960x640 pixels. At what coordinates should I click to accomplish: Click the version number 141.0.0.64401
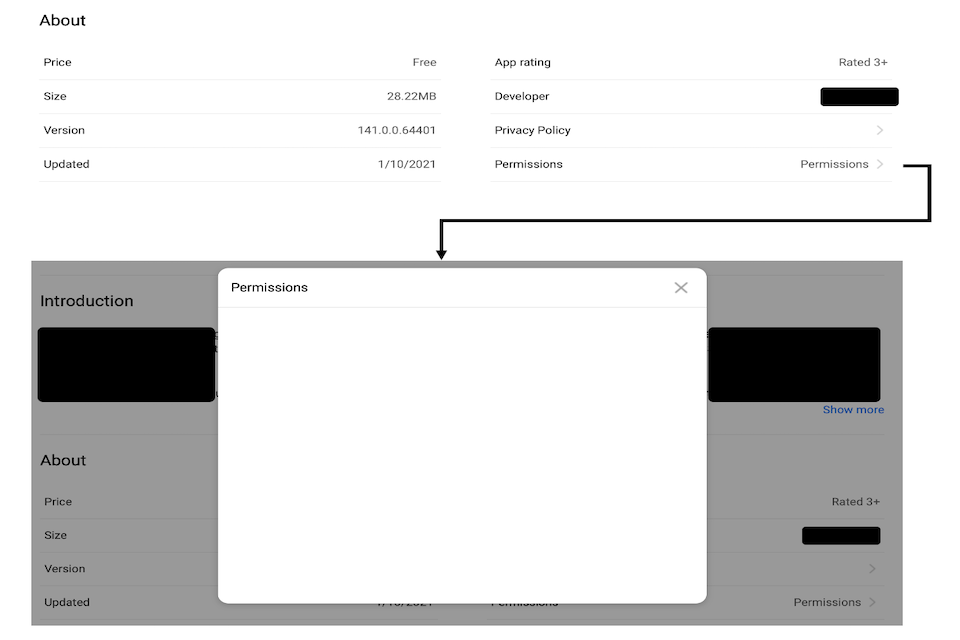[396, 130]
